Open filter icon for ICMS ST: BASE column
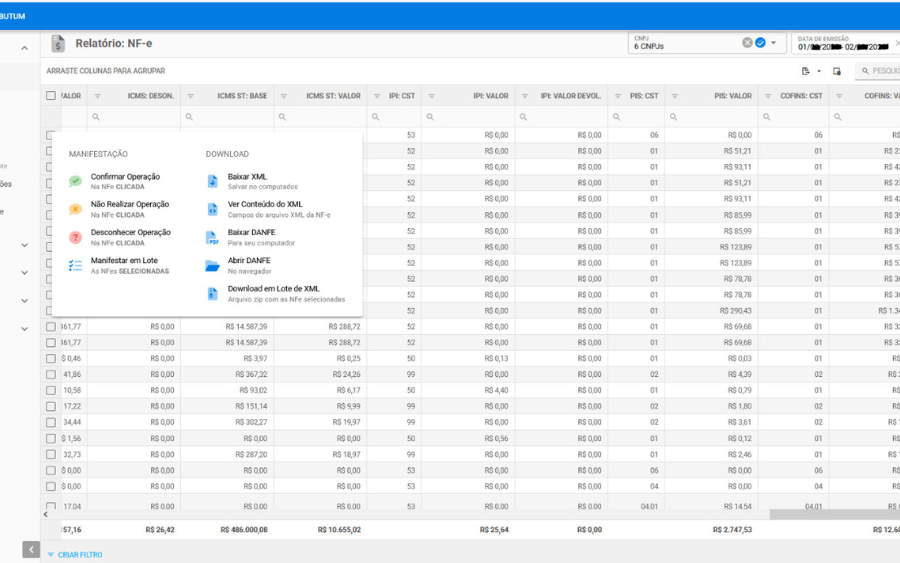 (191, 96)
